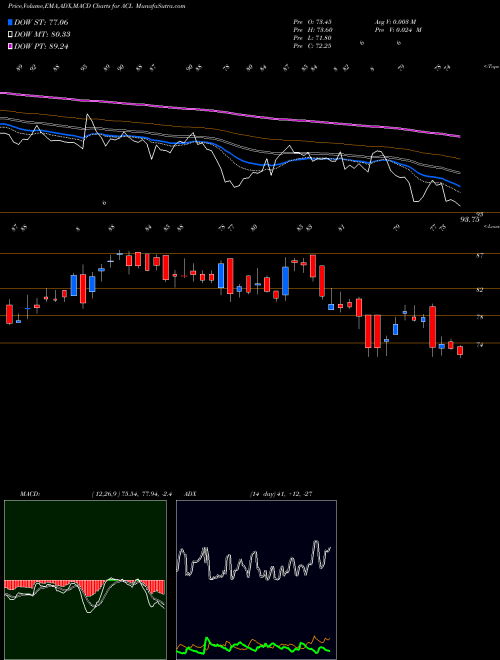Select the 'DOW MT: 80.33' label
500x660 pixels.
coord(42,35)
